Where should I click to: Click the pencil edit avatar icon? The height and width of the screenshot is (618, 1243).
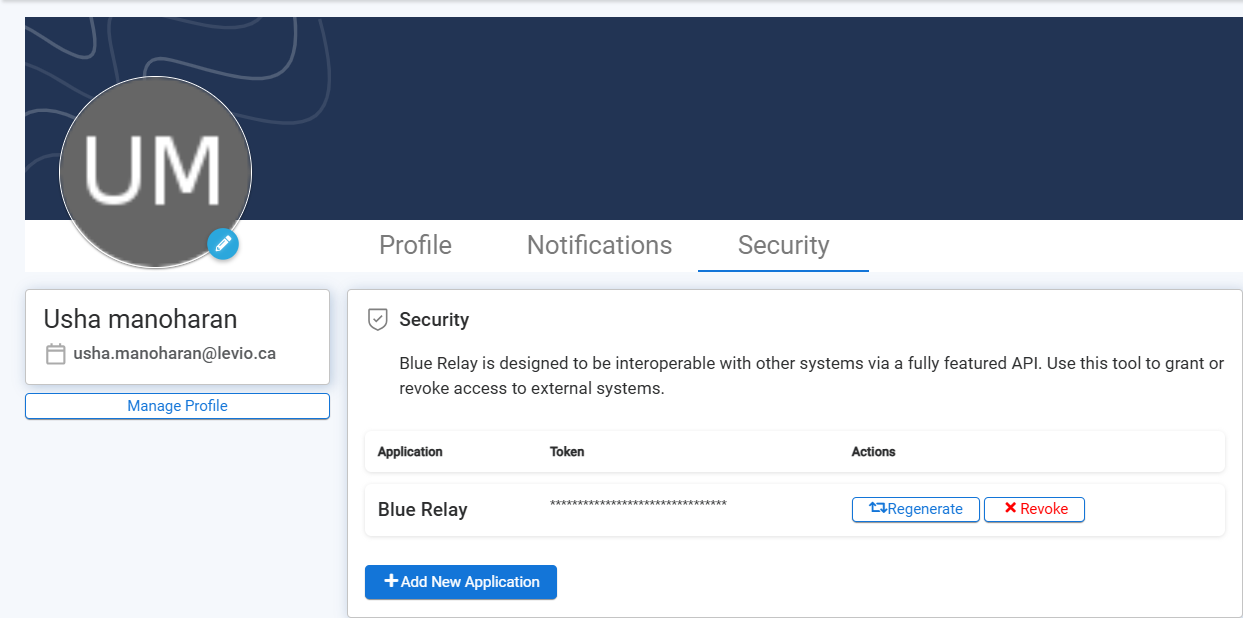coord(223,243)
